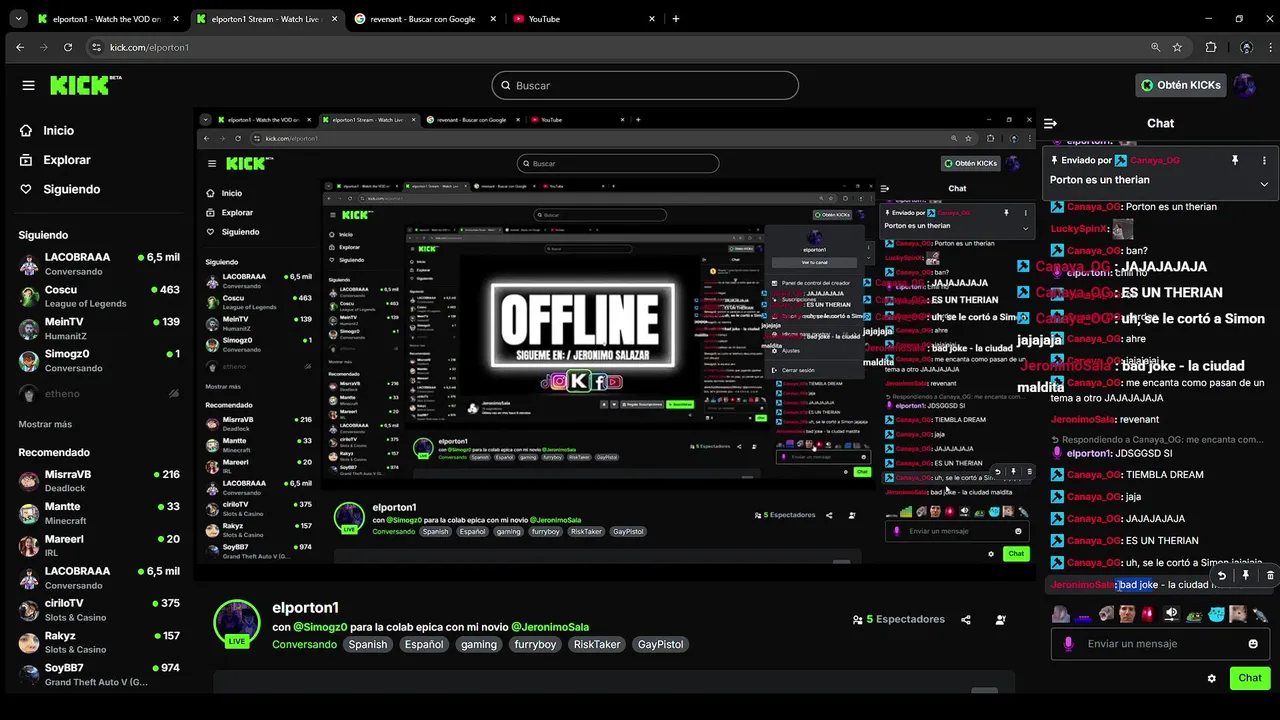Open Simogz0 channel in sidebar
This screenshot has width=1280, height=720.
99,361
